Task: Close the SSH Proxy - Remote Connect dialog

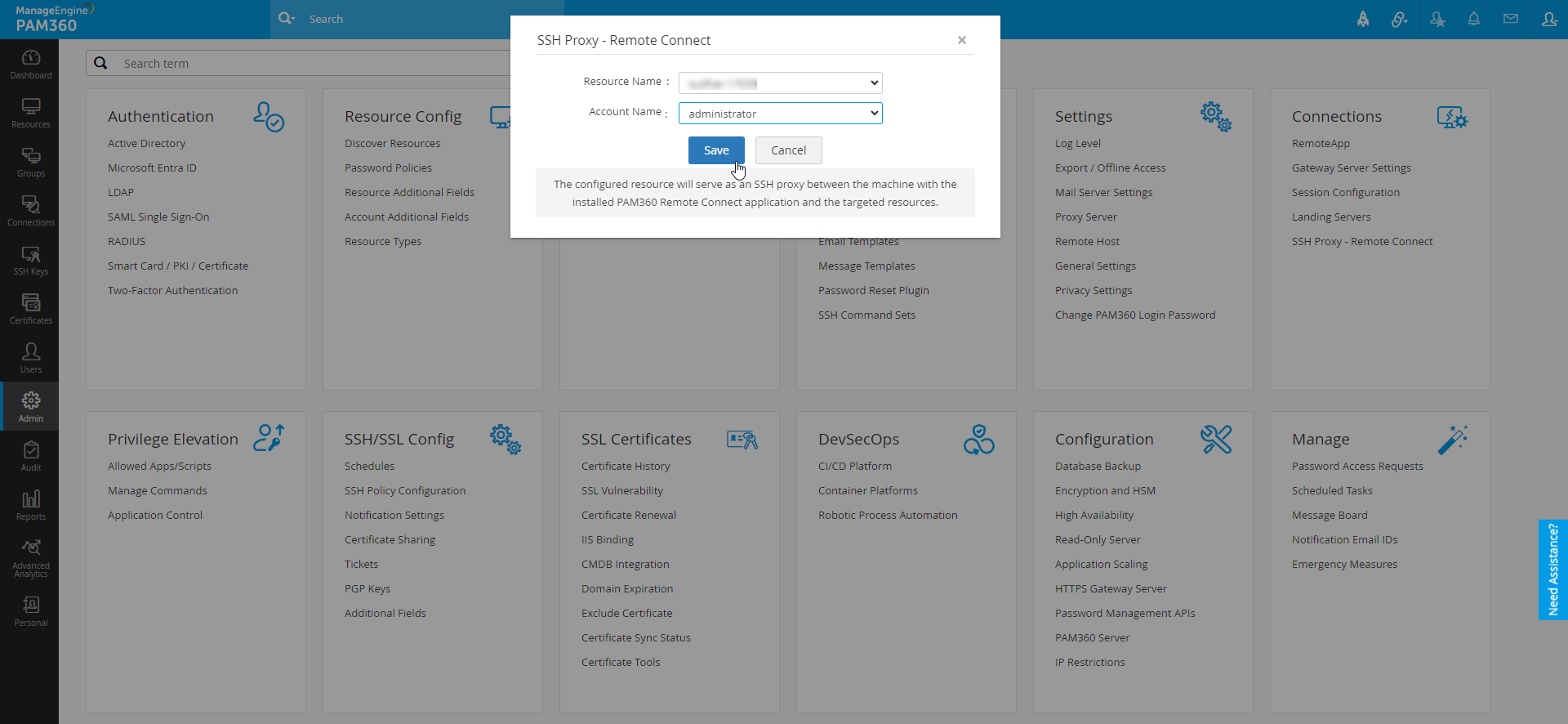Action: coord(962,40)
